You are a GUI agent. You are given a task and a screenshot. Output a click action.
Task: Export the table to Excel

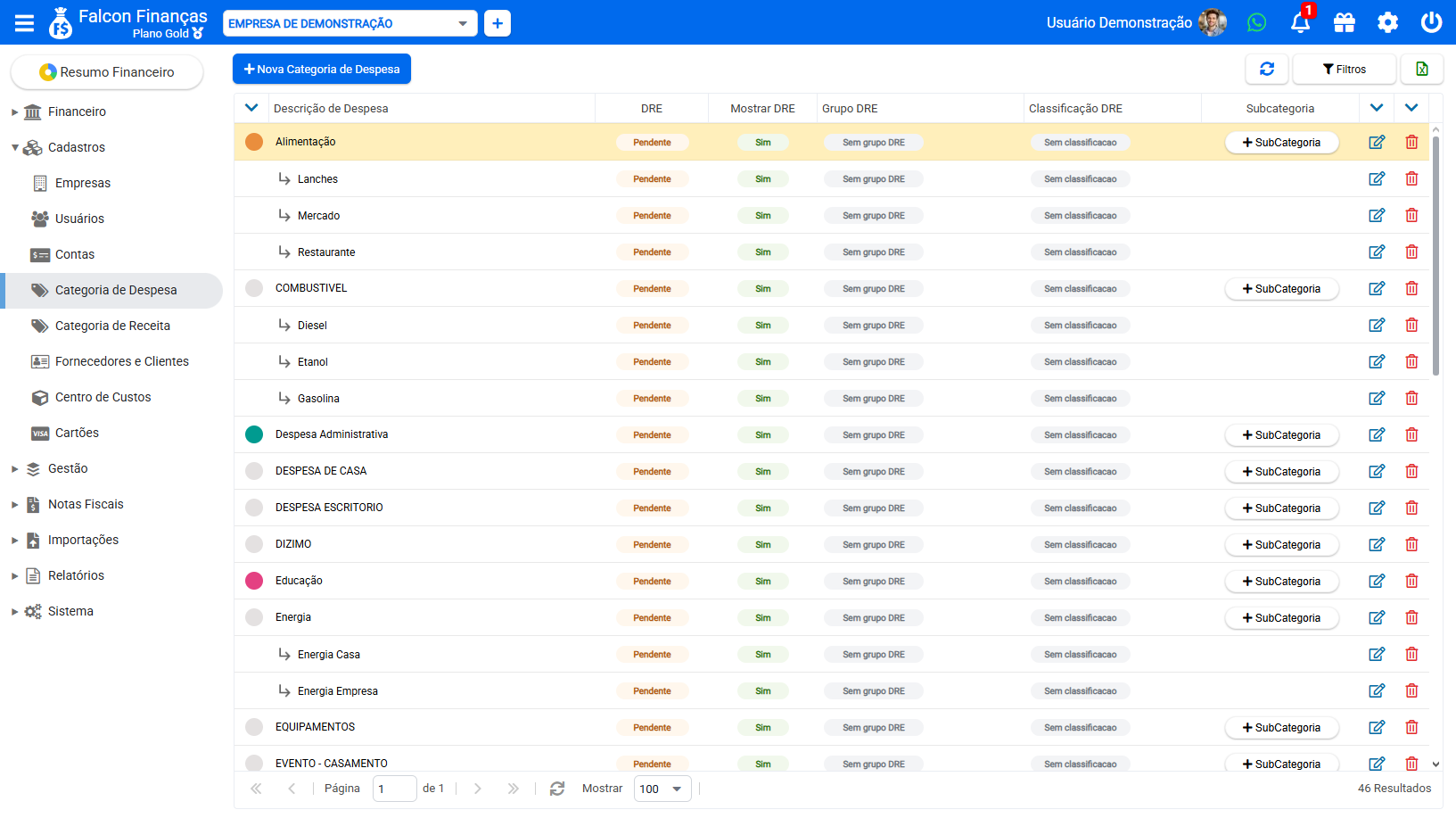pyautogui.click(x=1422, y=69)
